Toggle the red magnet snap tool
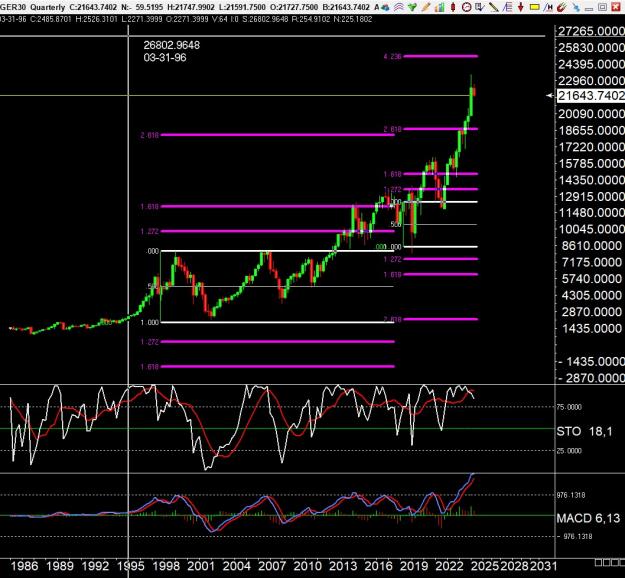The height and width of the screenshot is (578, 625). tap(562, 7)
